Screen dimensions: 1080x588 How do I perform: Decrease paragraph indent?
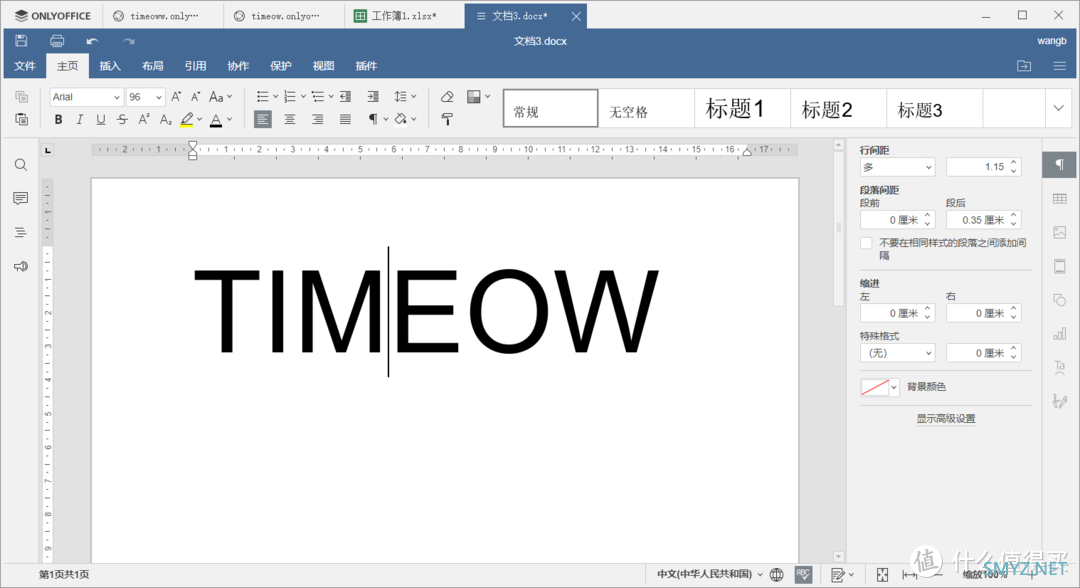coord(345,96)
